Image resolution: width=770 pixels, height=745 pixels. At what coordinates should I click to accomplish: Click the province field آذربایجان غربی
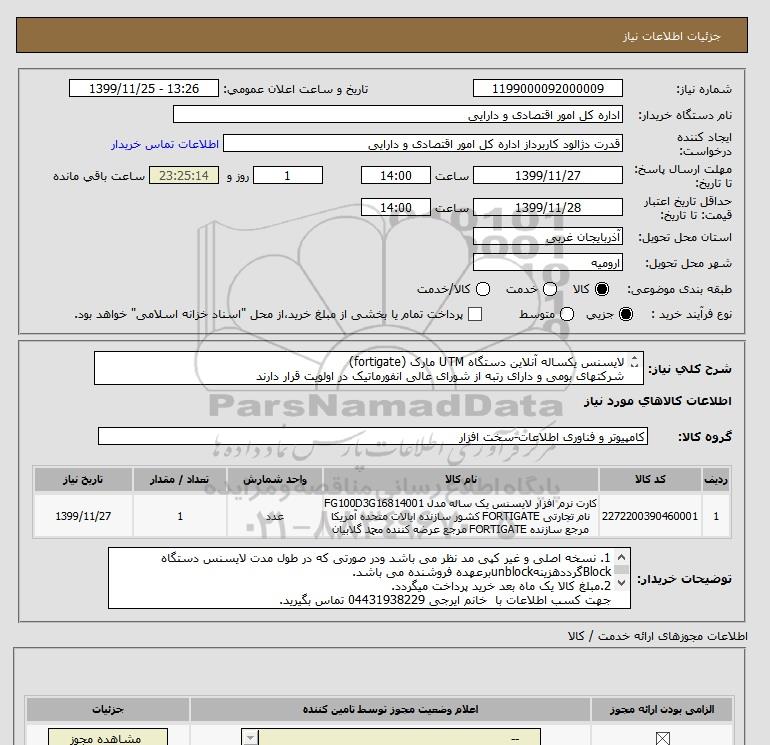pos(548,237)
